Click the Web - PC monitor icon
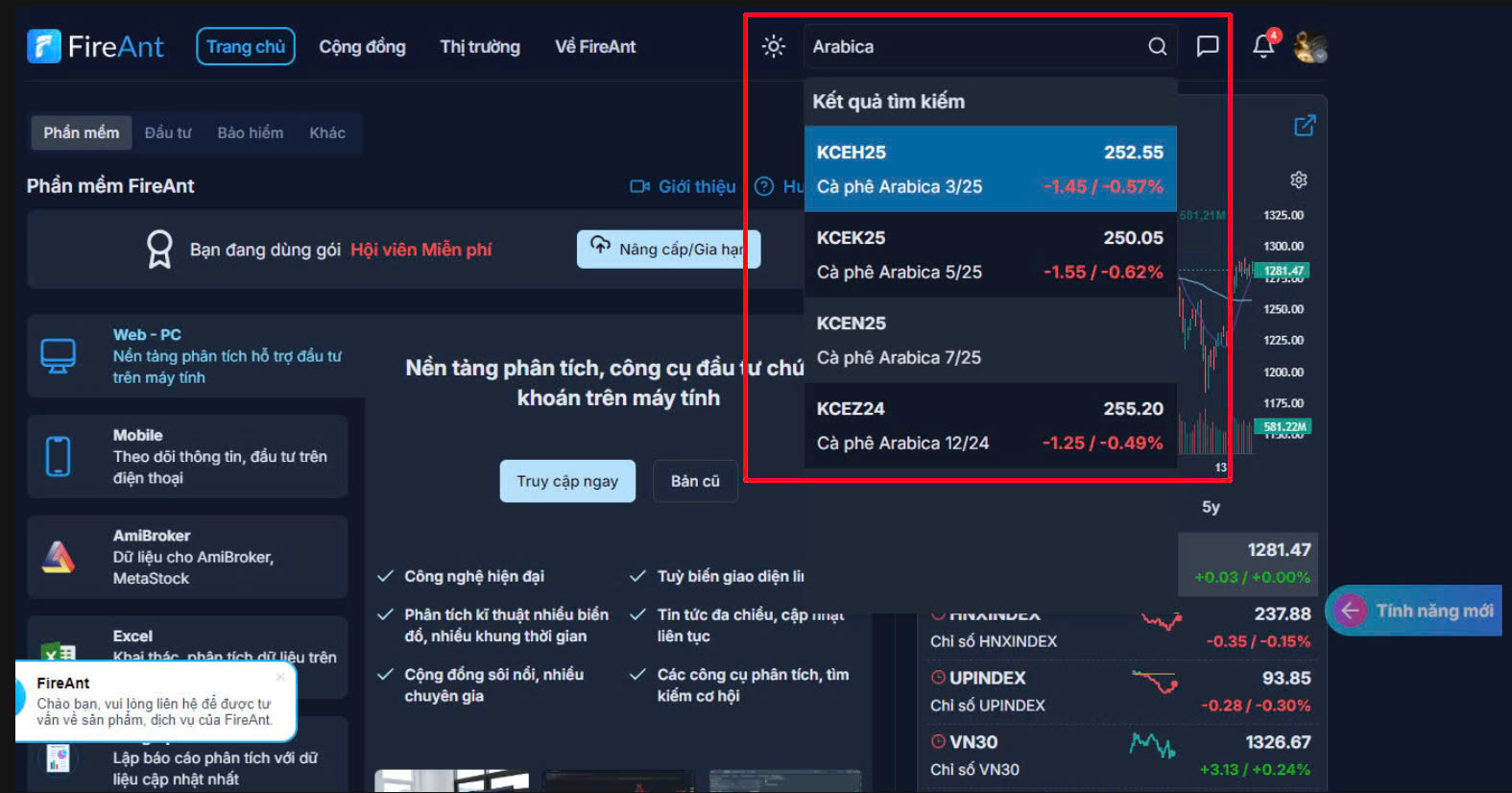This screenshot has width=1512, height=793. tap(59, 356)
